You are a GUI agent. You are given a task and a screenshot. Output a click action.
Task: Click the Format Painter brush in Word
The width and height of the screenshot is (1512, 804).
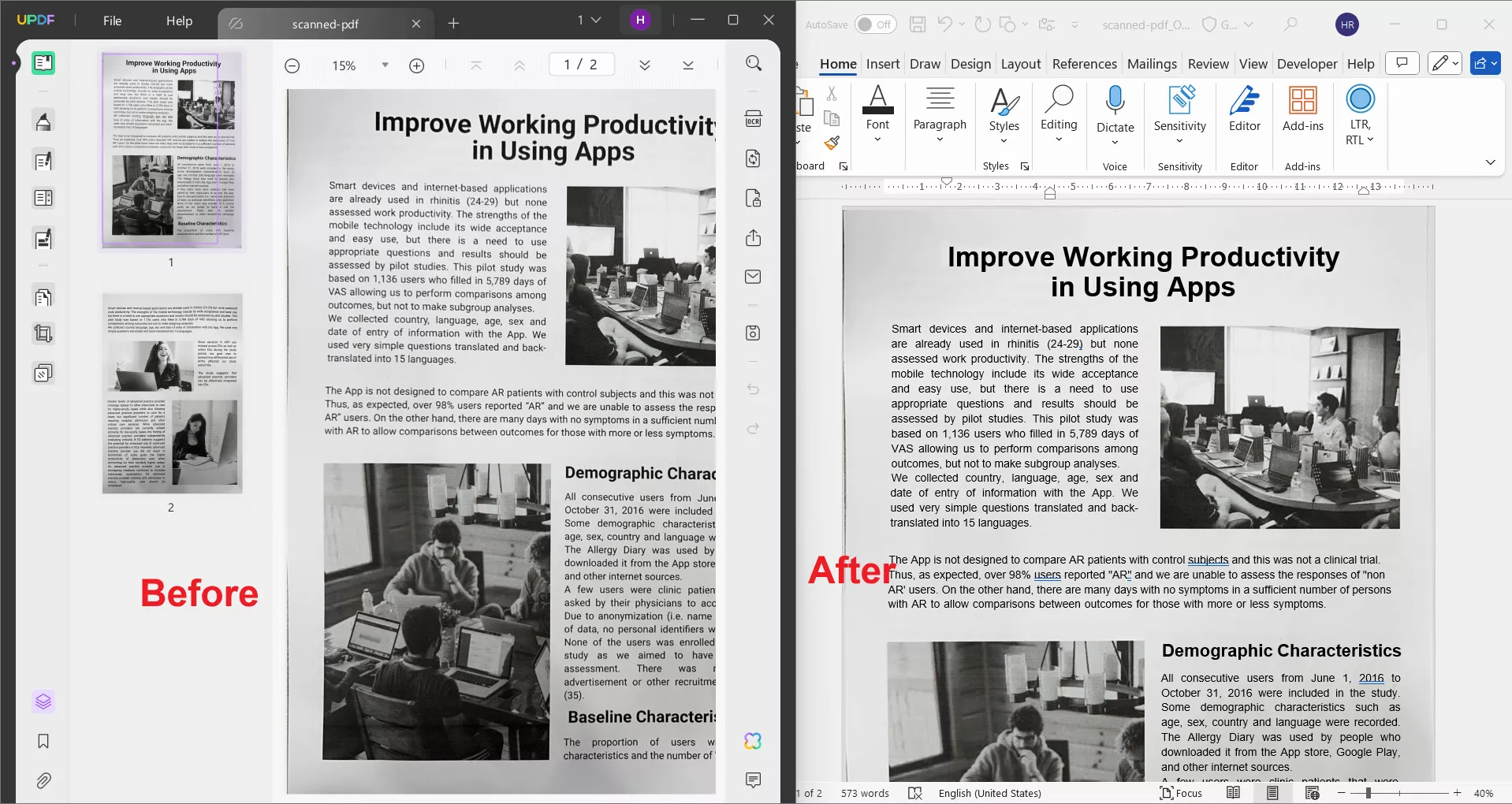coord(832,143)
